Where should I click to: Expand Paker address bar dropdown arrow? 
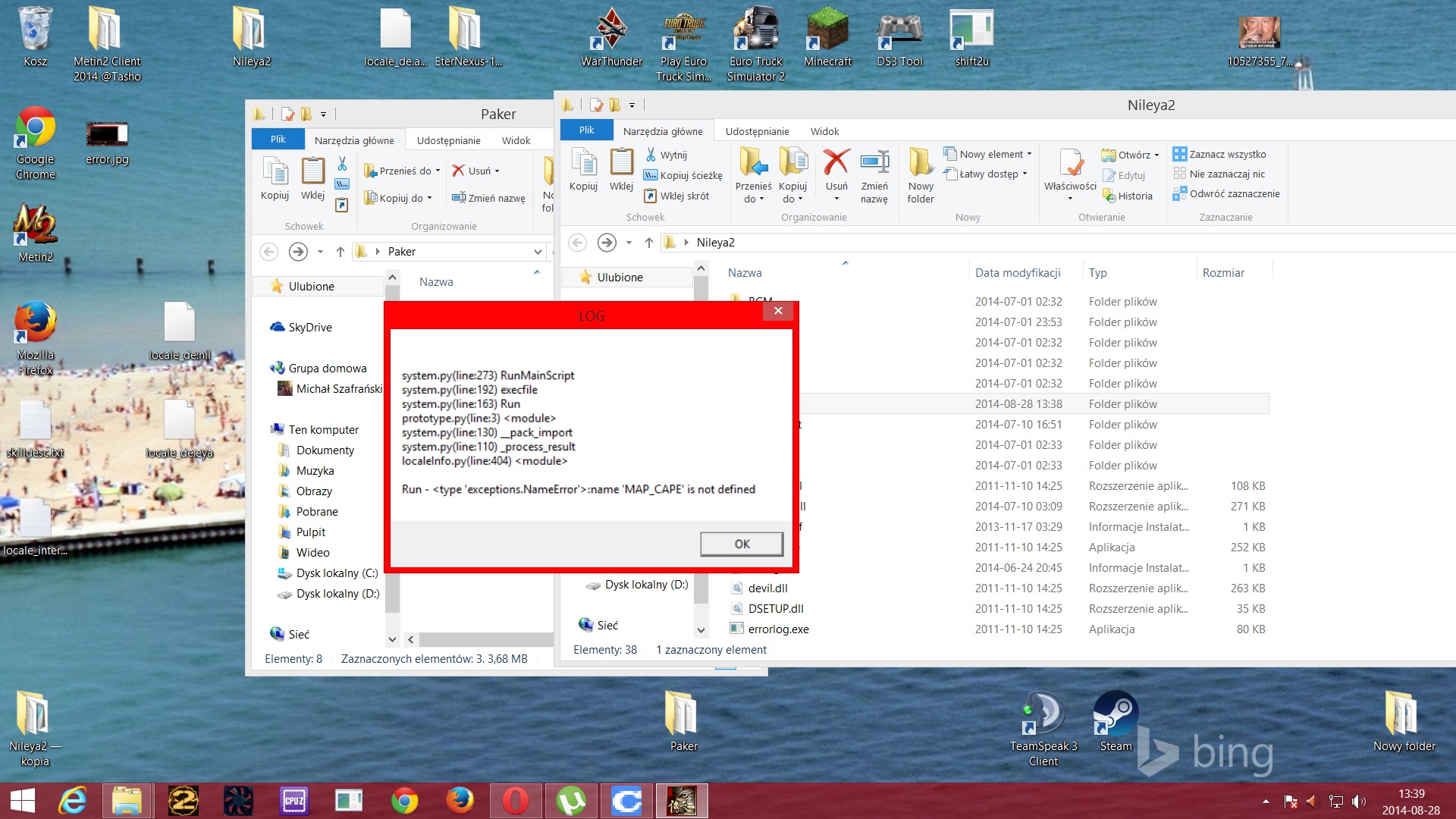point(538,252)
